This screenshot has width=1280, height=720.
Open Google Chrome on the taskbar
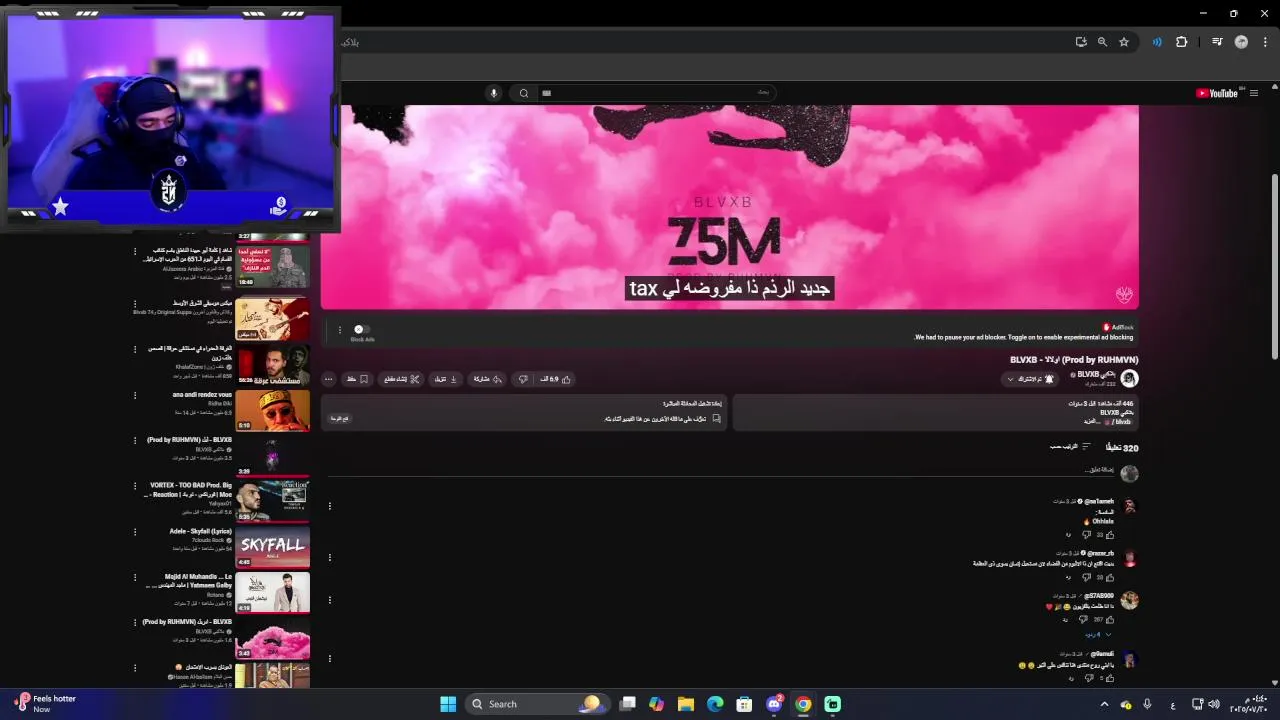tap(803, 704)
